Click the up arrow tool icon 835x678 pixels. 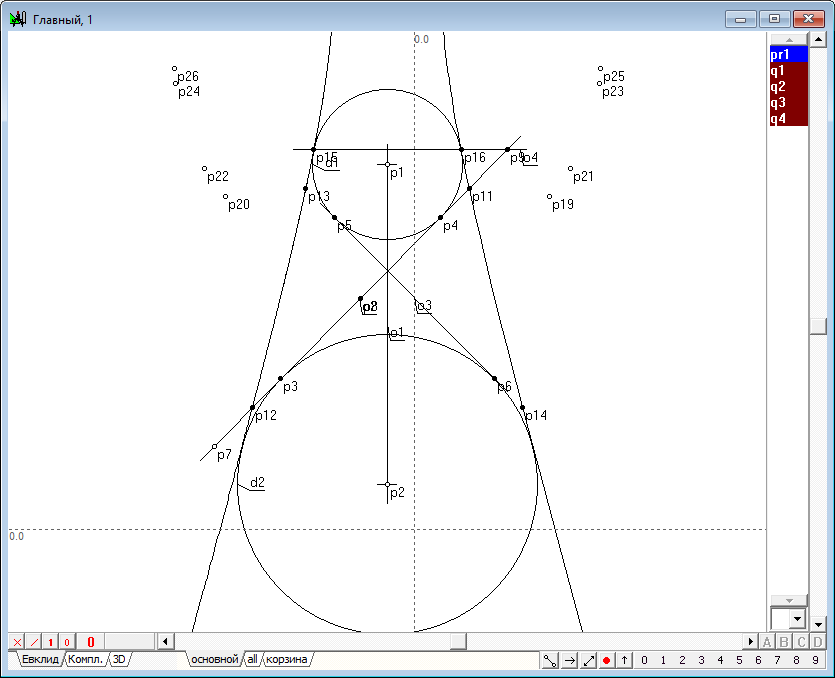pyautogui.click(x=624, y=660)
